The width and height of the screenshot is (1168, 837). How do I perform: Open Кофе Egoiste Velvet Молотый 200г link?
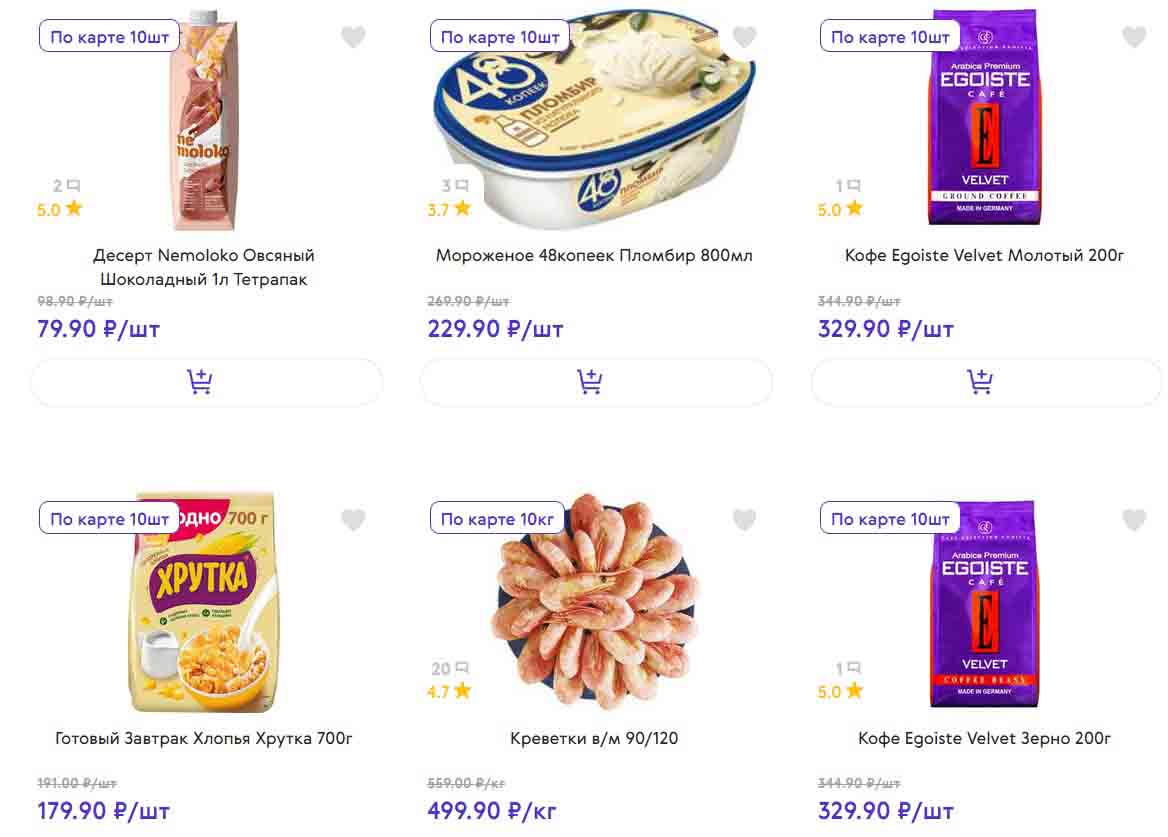point(984,255)
